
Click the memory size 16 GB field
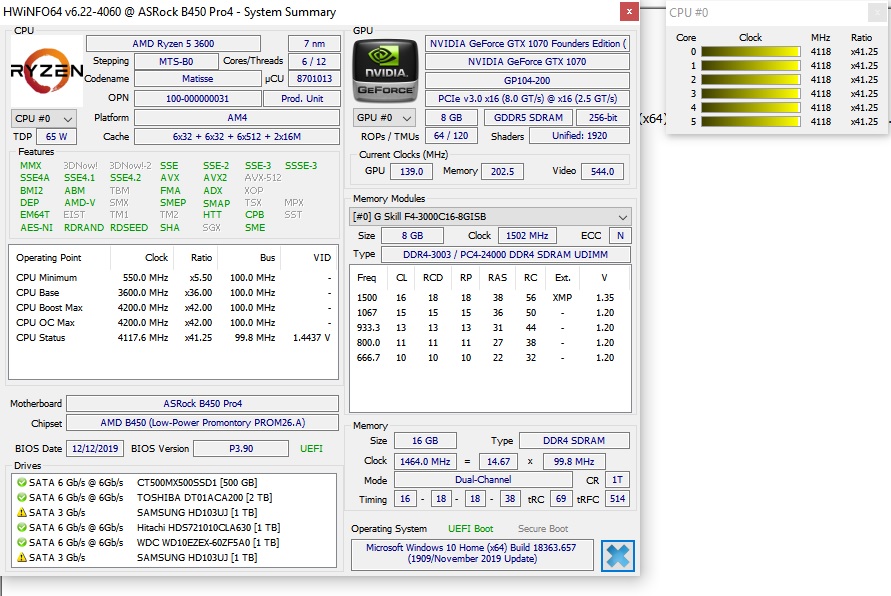point(425,440)
